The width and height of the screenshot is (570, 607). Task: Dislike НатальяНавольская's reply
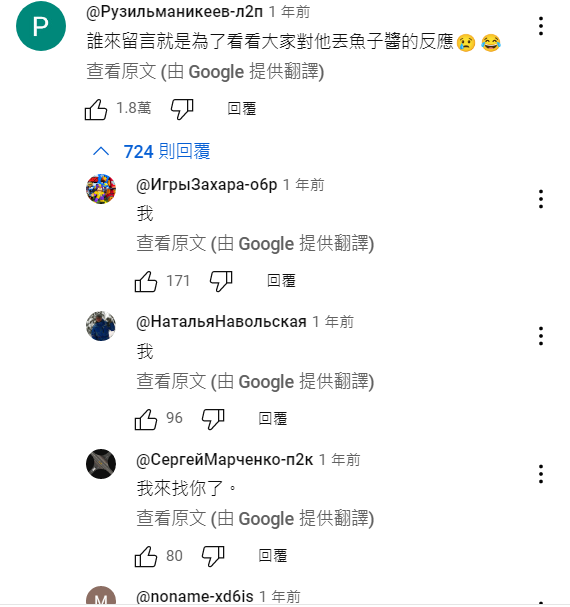213,419
